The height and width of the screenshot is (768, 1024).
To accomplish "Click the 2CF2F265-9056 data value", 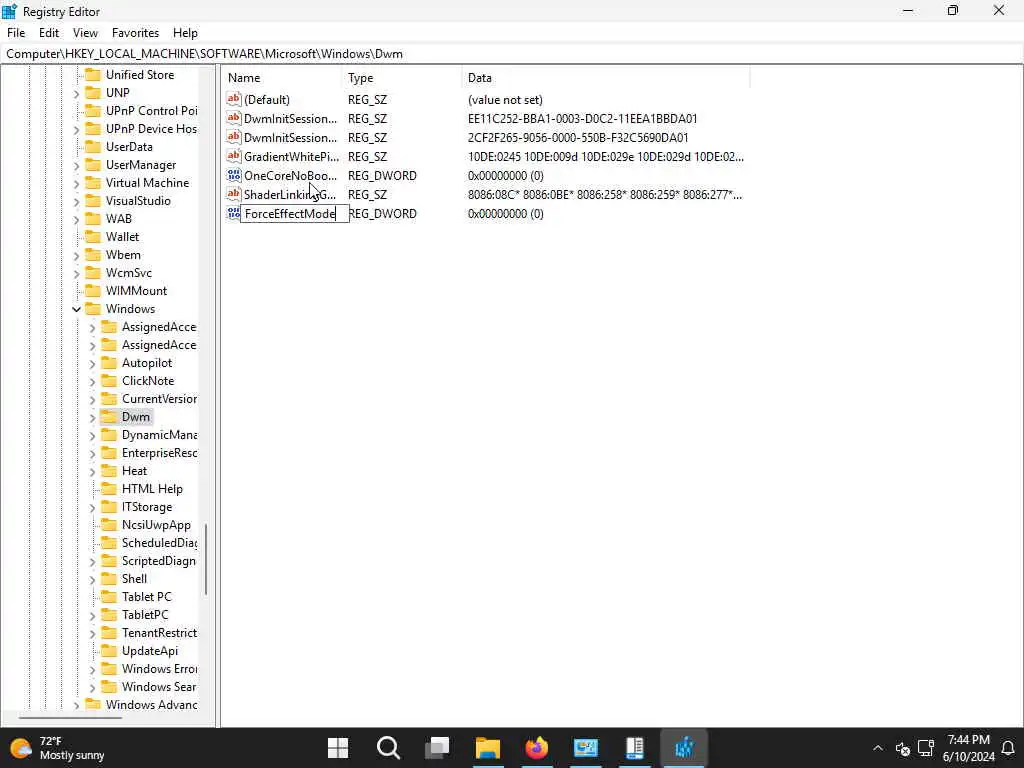I will tap(578, 137).
